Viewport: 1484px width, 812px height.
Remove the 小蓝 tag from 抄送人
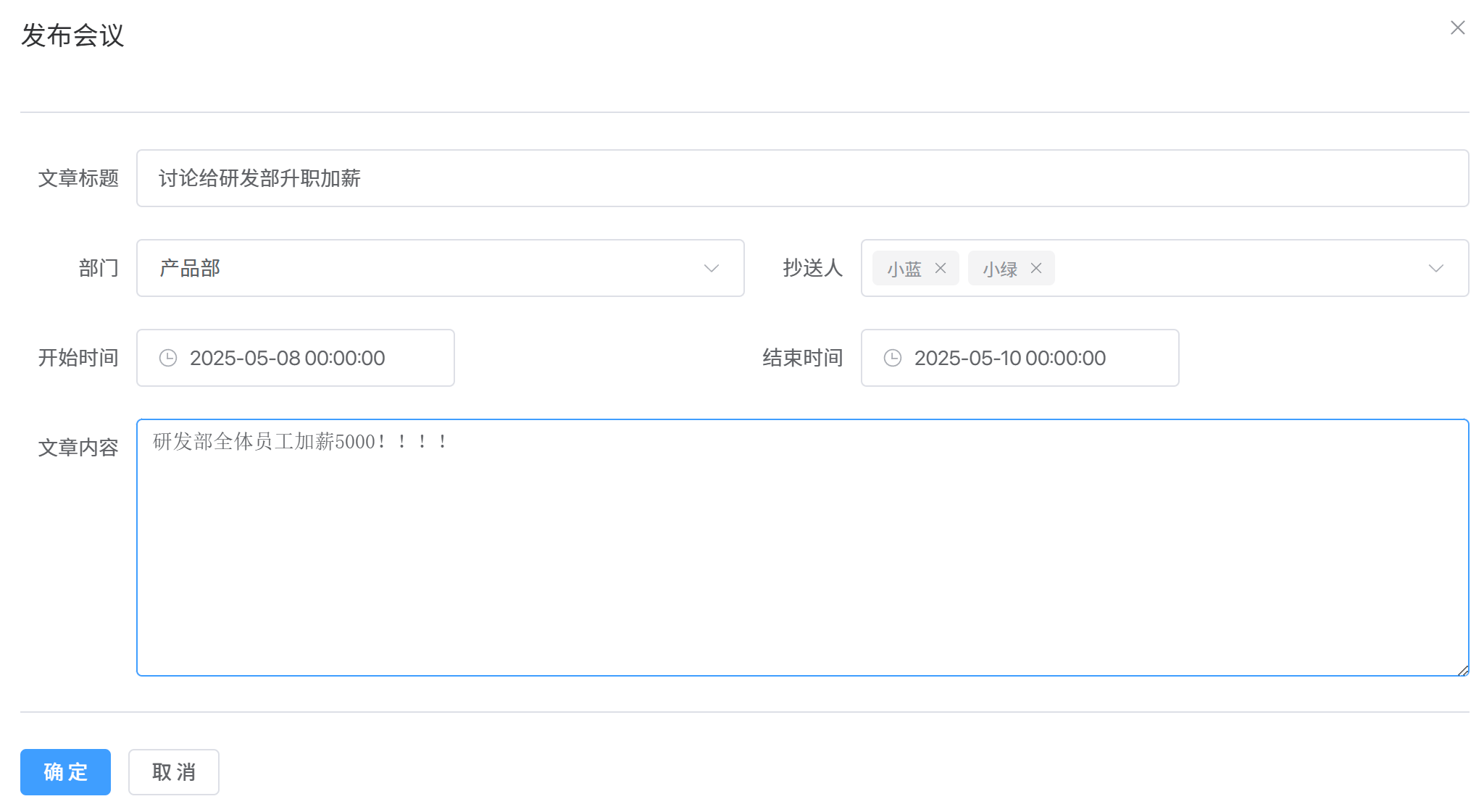(941, 268)
